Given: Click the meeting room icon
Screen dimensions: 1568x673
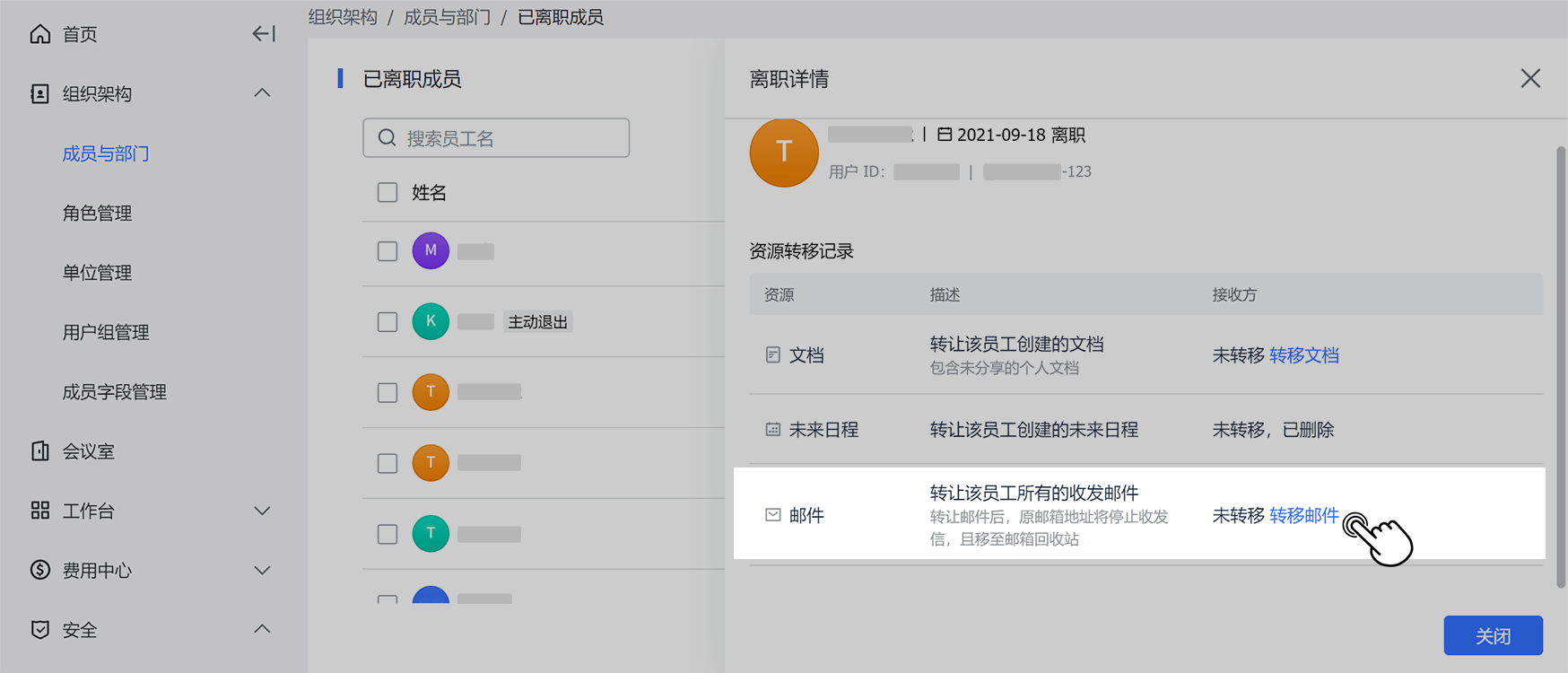Looking at the screenshot, I should pyautogui.click(x=39, y=450).
